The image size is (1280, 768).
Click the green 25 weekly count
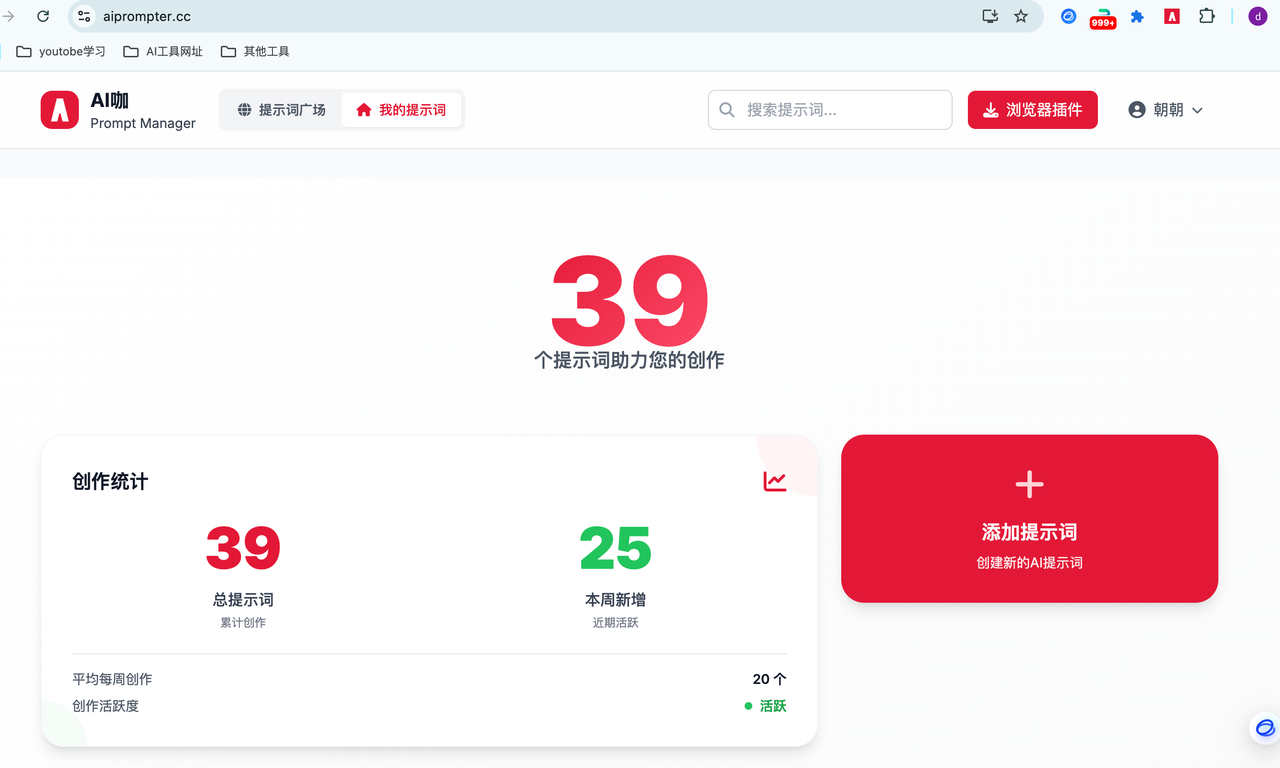point(615,548)
